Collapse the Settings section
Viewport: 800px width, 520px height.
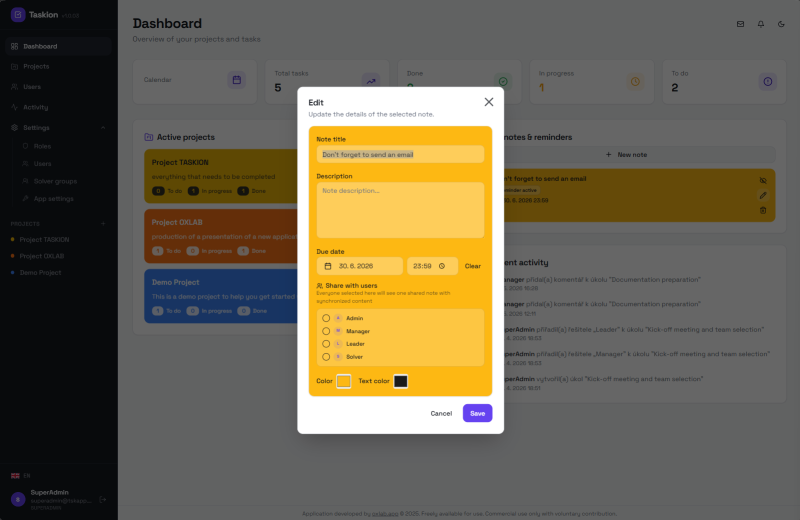pyautogui.click(x=59, y=128)
